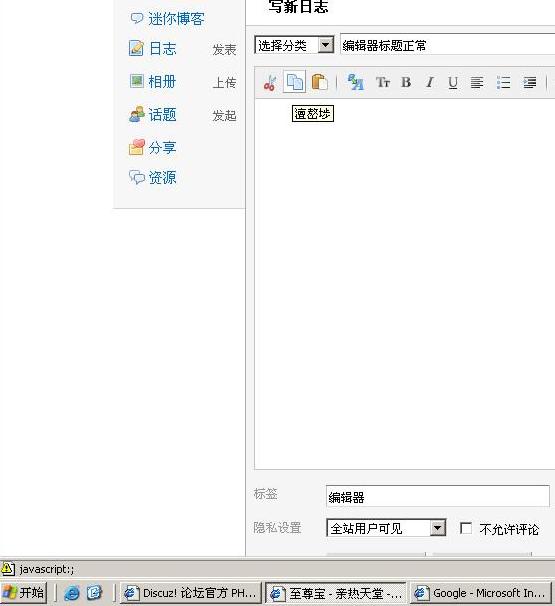The image size is (555, 606).
Task: Switch to Discuz! 论坛官方 taskbar window
Action: (191, 593)
